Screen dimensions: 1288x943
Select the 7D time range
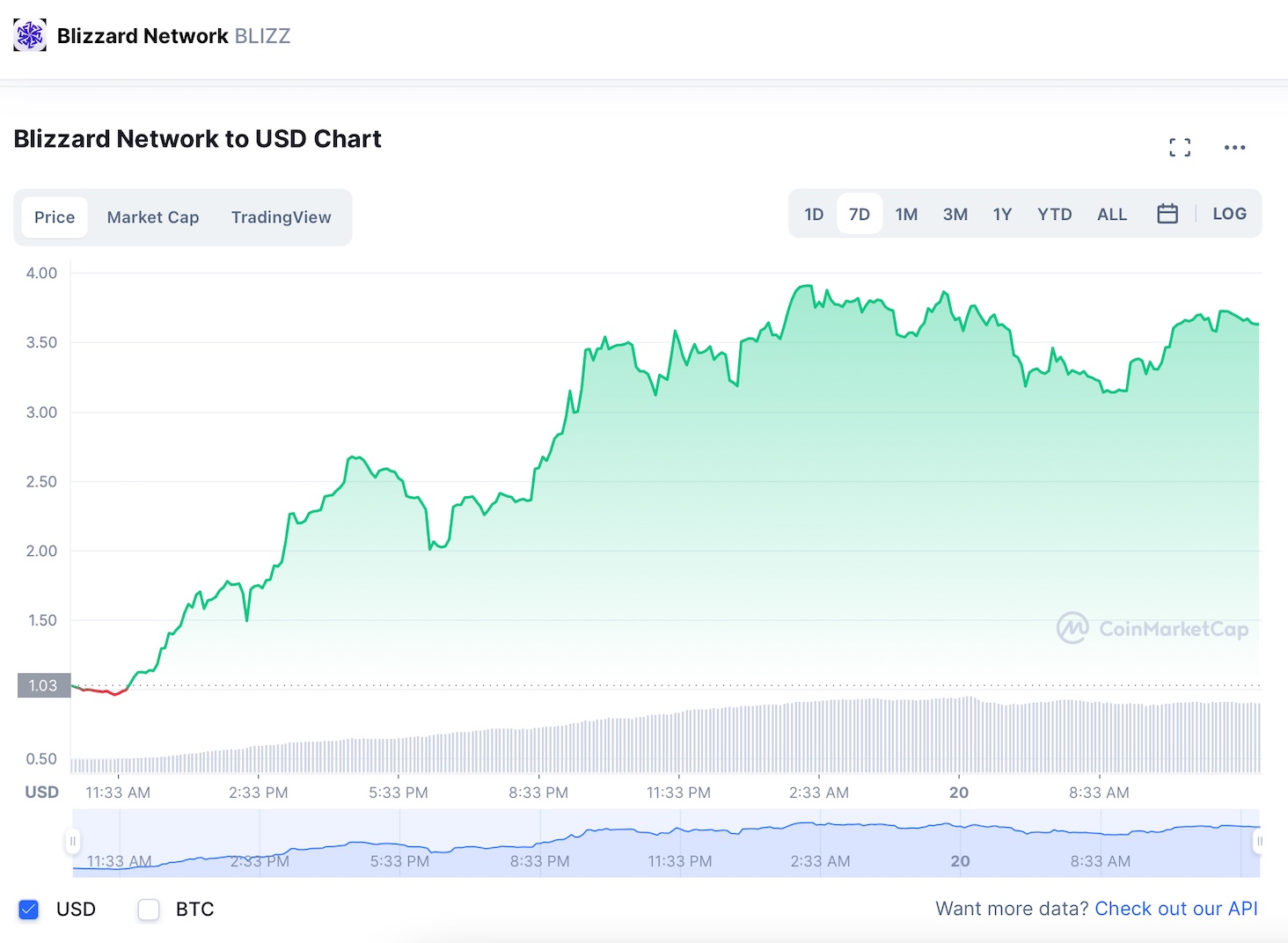(x=860, y=214)
